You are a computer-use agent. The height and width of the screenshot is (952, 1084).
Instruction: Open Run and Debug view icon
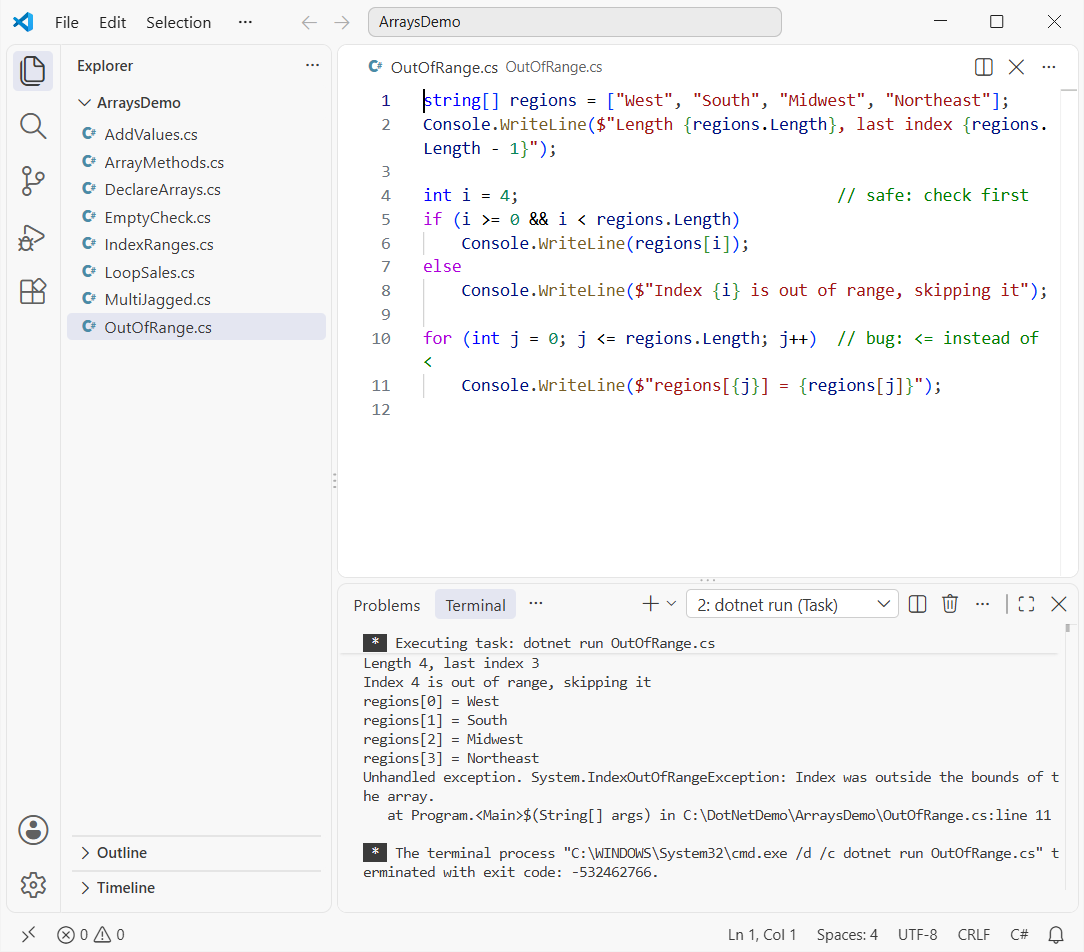(31, 237)
